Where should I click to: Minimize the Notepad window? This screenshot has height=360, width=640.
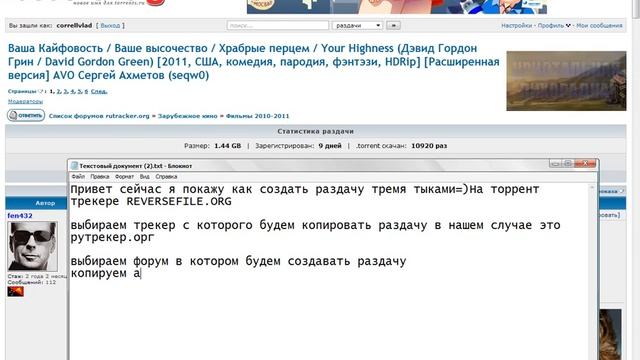tap(555, 164)
